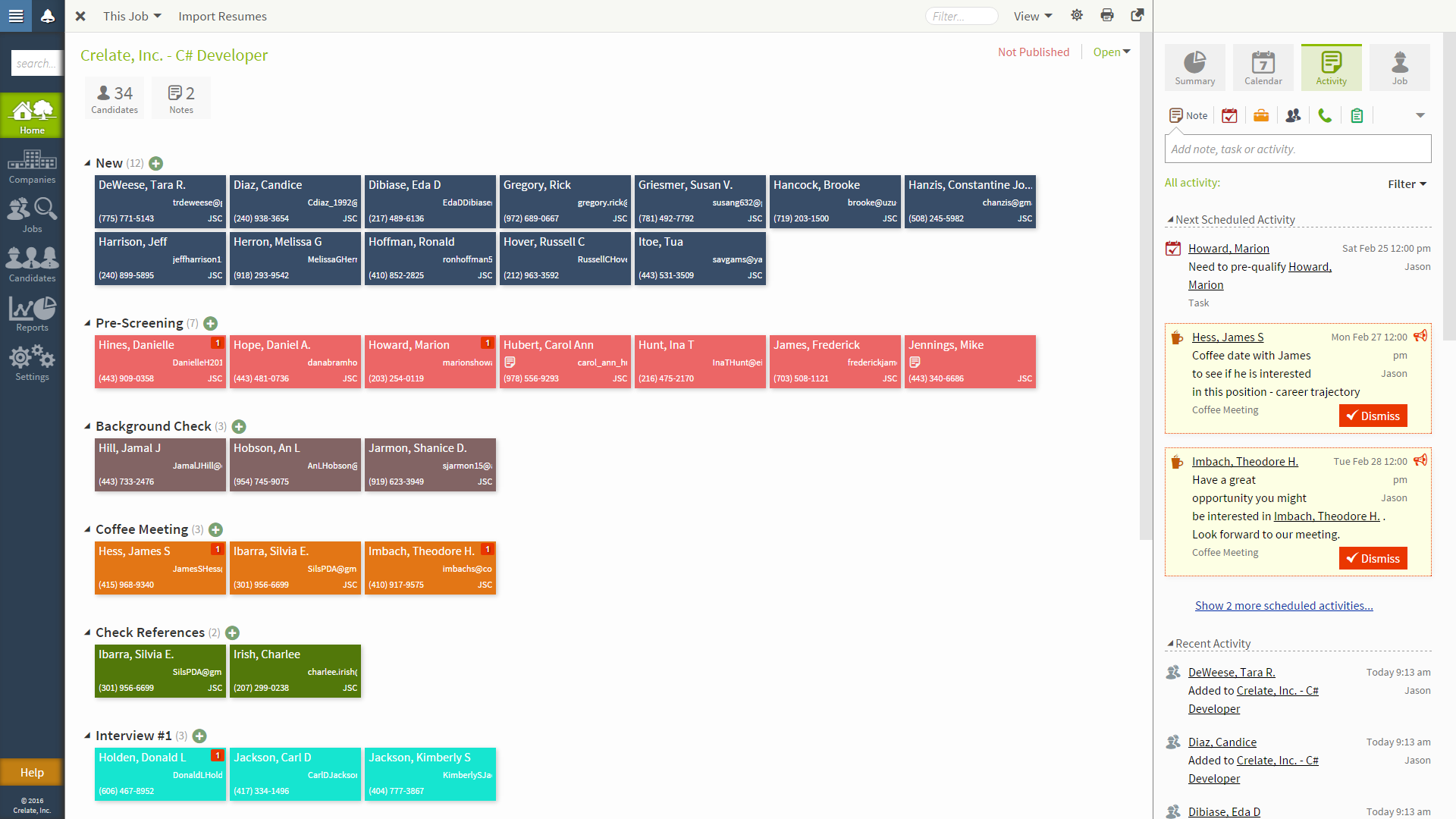Switch to the Summary tab
This screenshot has height=819, width=1456.
pyautogui.click(x=1194, y=67)
